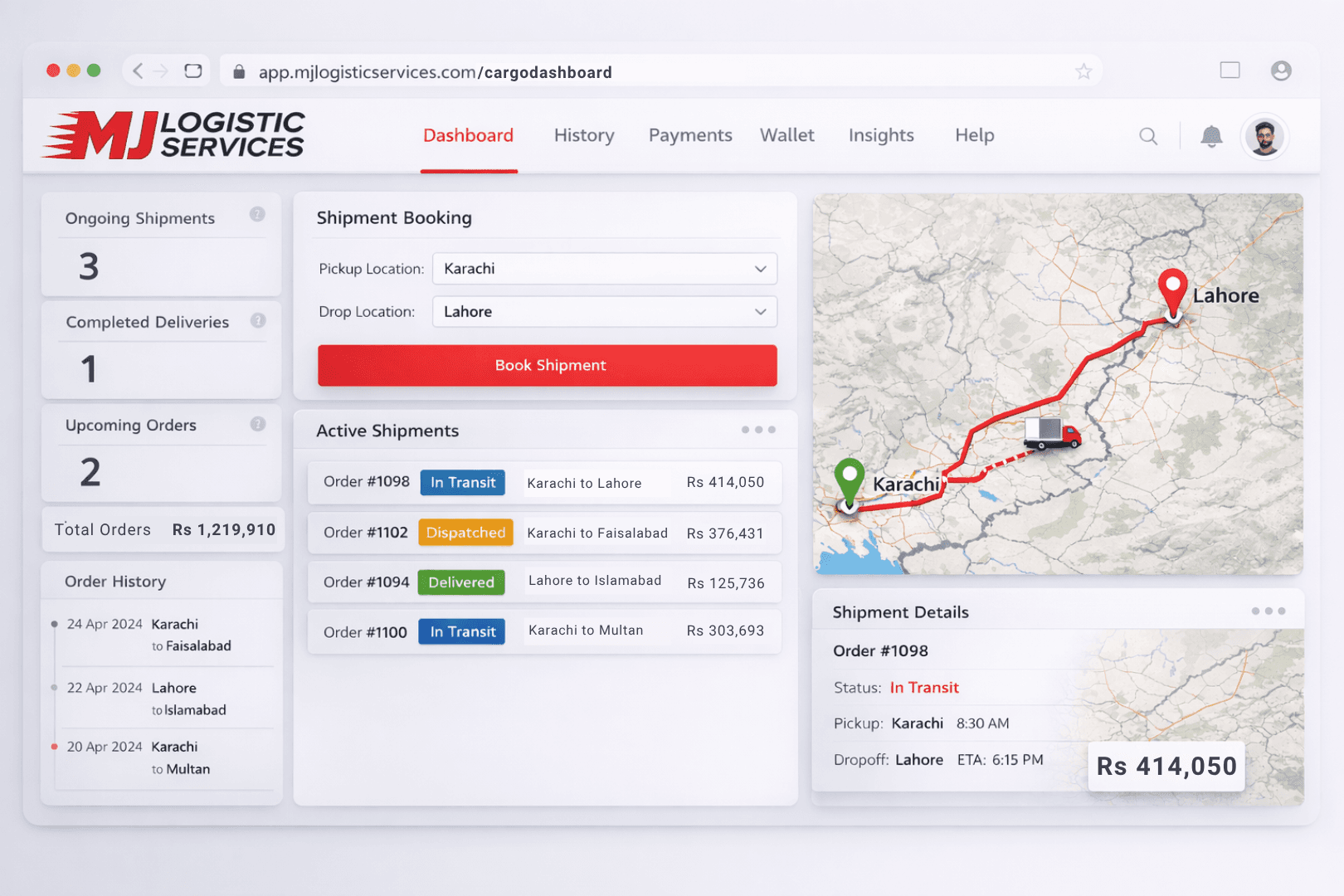
Task: Click the help icon next to Completed Deliveries
Action: coord(257,319)
